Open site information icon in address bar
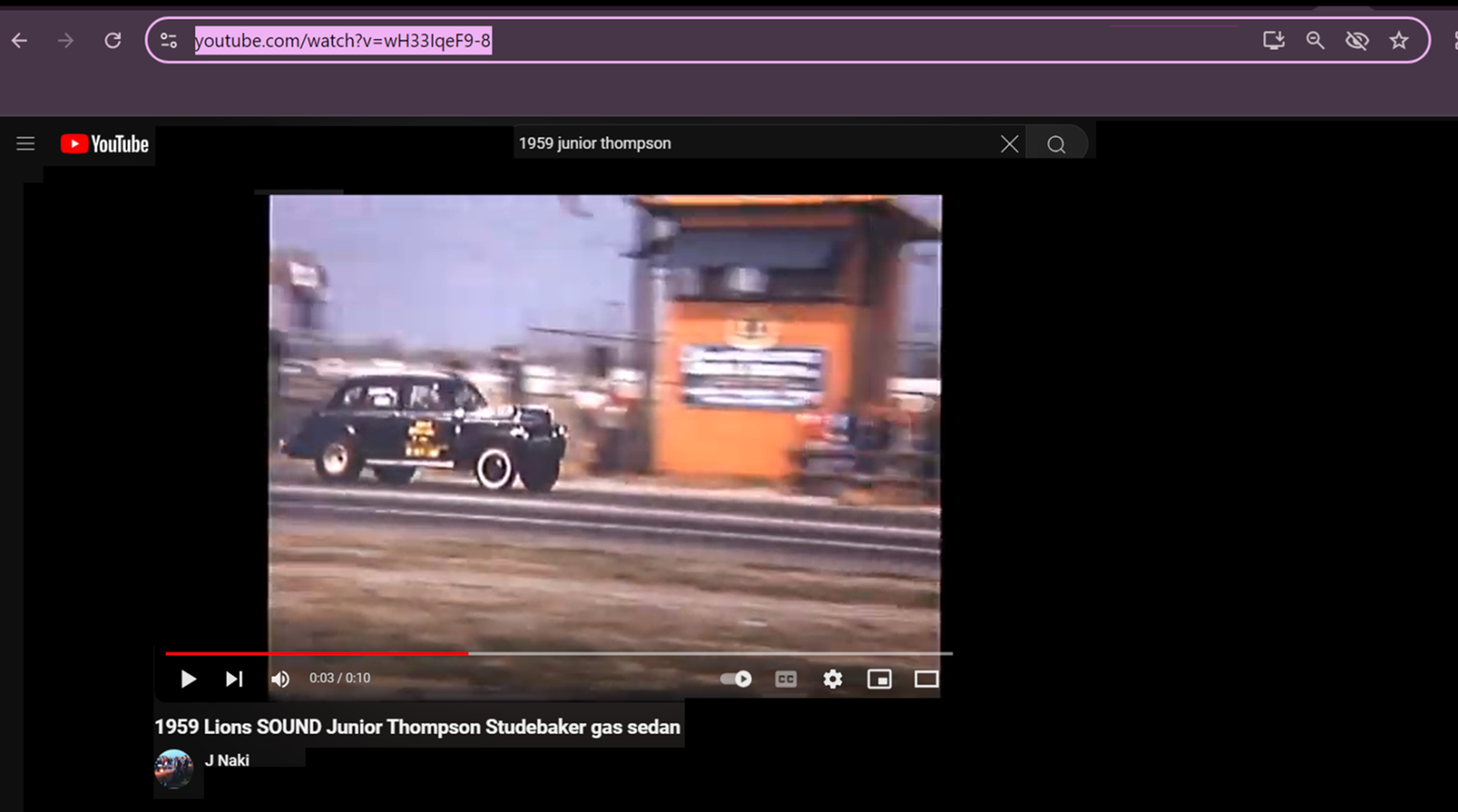Image resolution: width=1458 pixels, height=812 pixels. tap(169, 41)
